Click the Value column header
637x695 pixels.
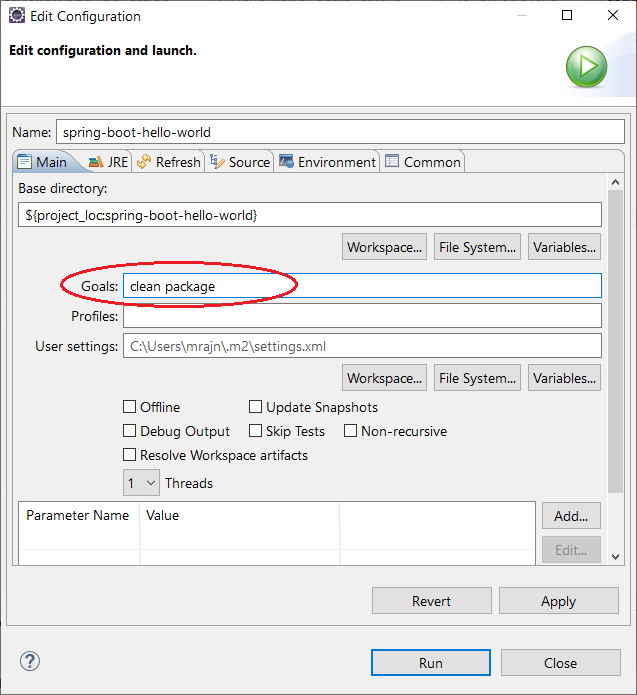tap(239, 515)
